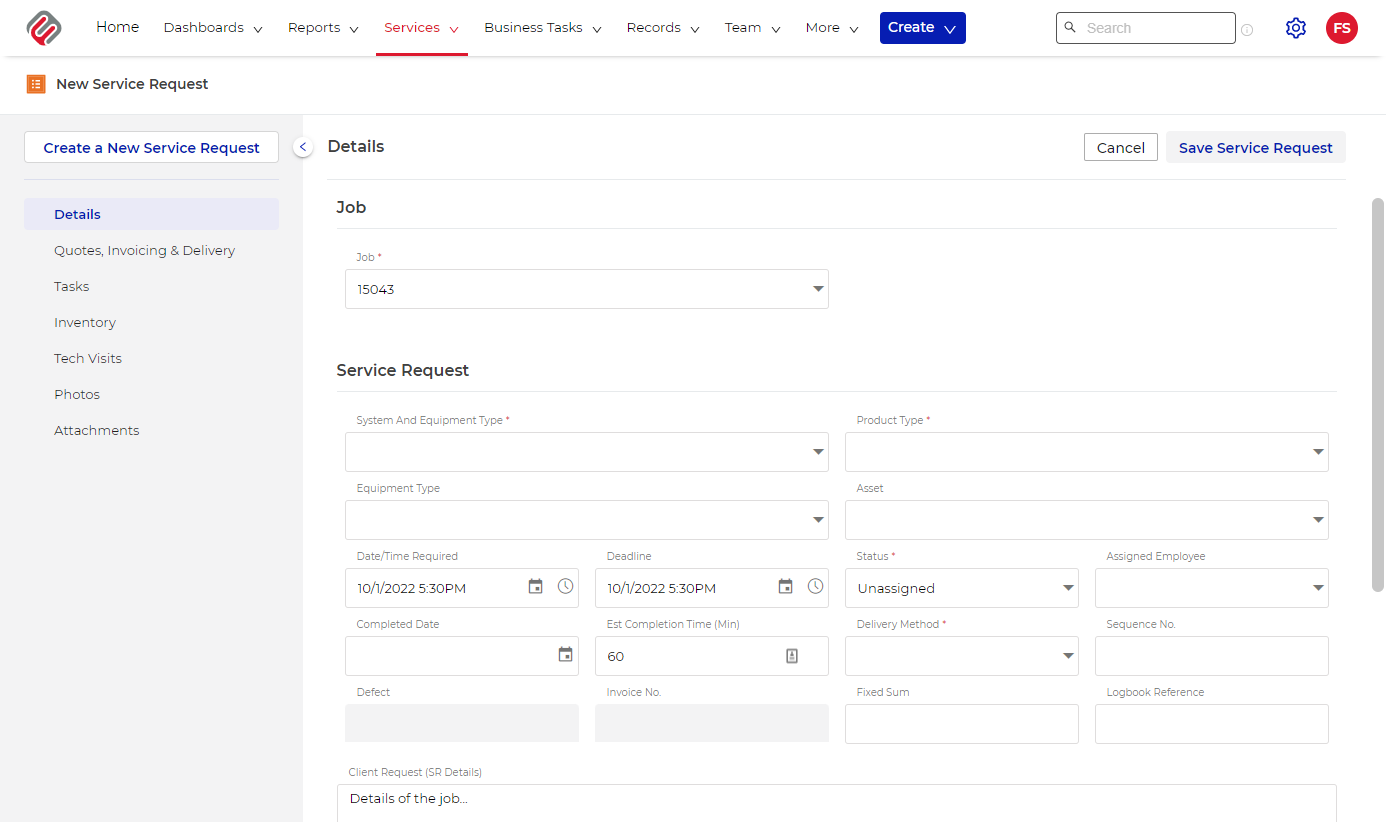Click the Est Completion Time stepper icon
The height and width of the screenshot is (822, 1386).
tap(792, 656)
